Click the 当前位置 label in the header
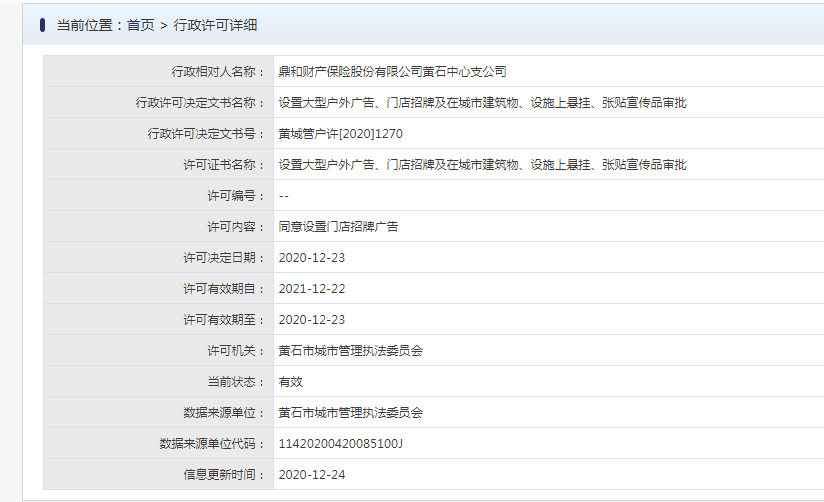 tap(84, 25)
